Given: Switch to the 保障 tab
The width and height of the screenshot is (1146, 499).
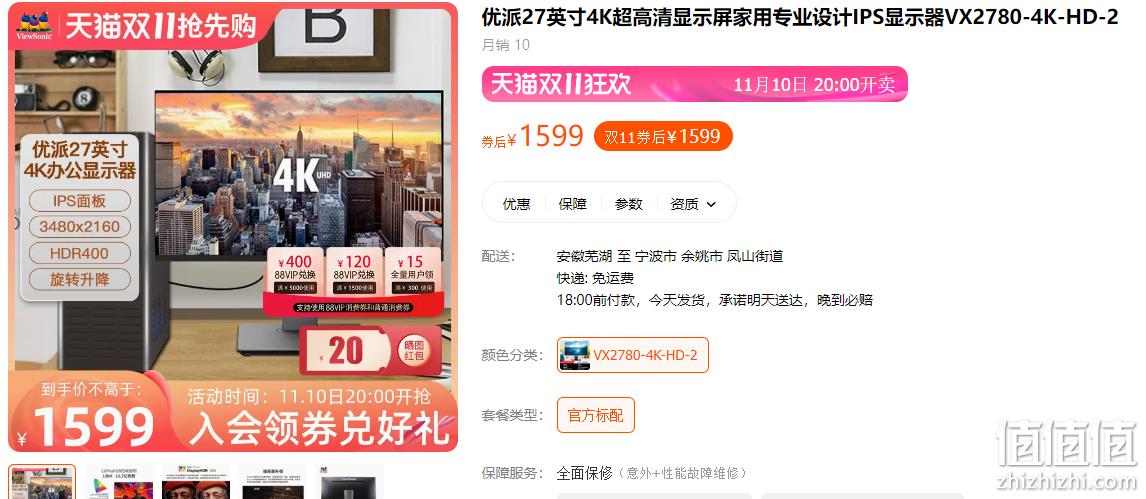Looking at the screenshot, I should pyautogui.click(x=572, y=204).
